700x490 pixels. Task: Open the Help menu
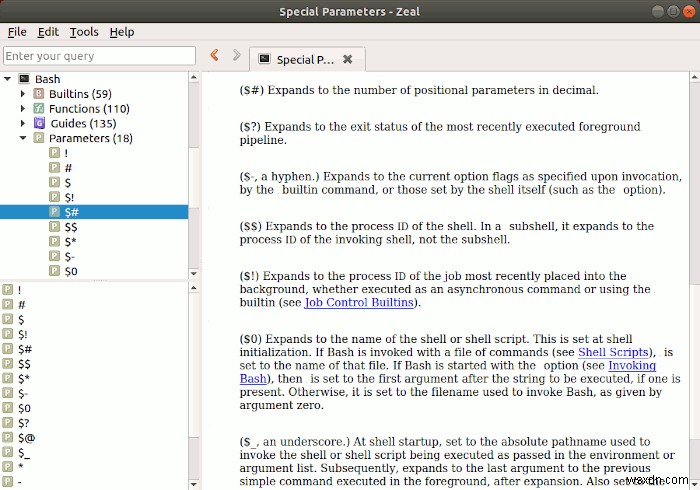tap(122, 32)
